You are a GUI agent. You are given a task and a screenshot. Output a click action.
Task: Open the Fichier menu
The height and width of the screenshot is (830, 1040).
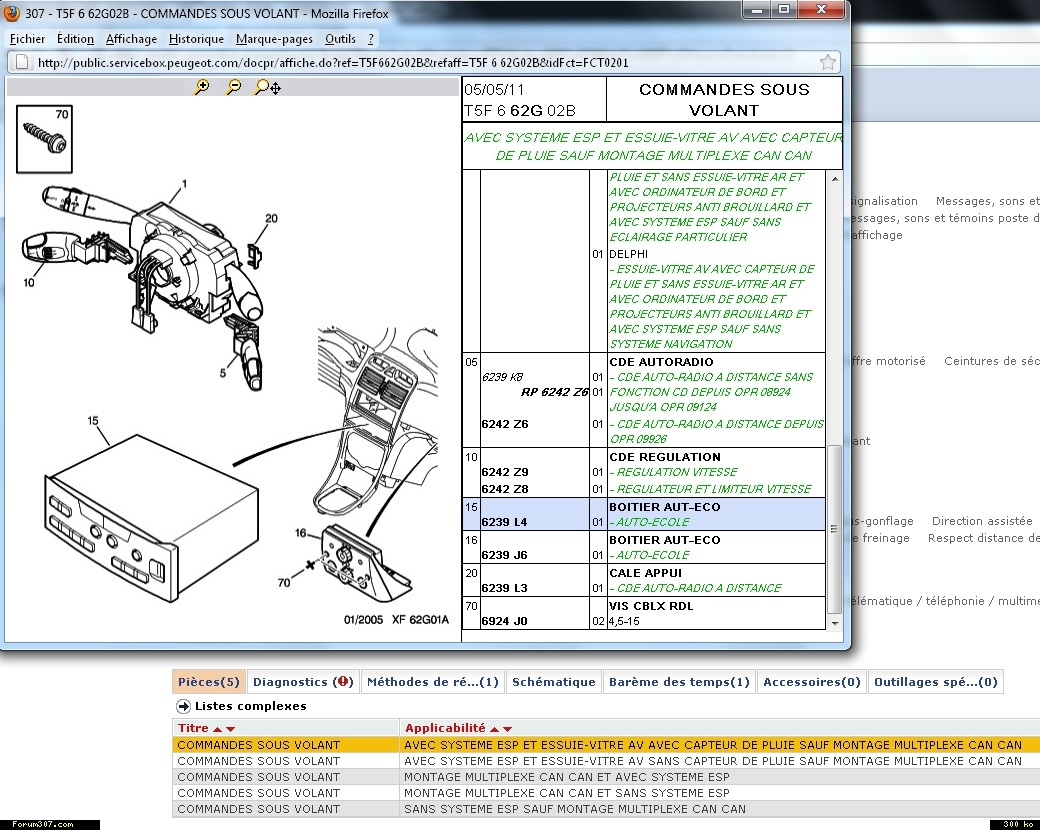[x=27, y=38]
